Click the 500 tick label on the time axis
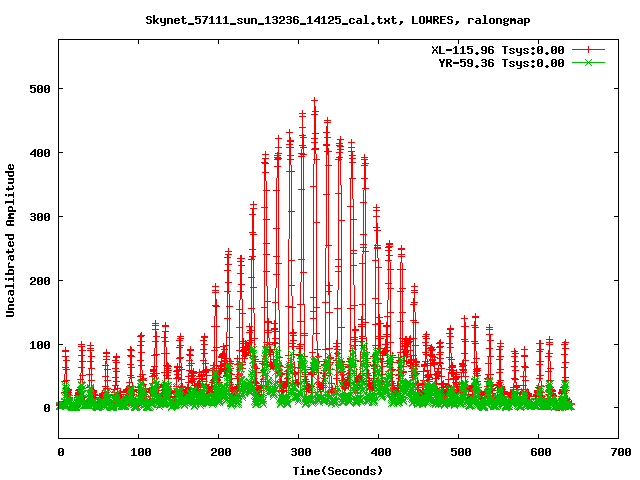 (x=459, y=452)
